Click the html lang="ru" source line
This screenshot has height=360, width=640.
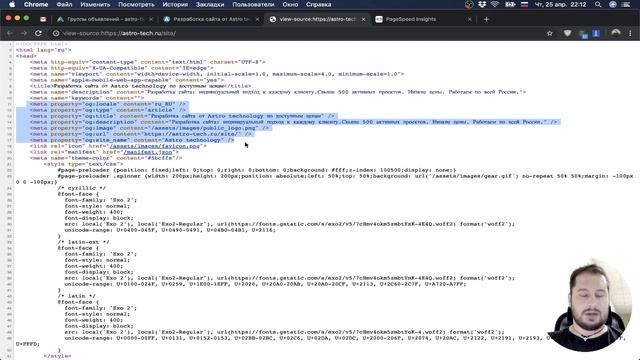tap(44, 50)
